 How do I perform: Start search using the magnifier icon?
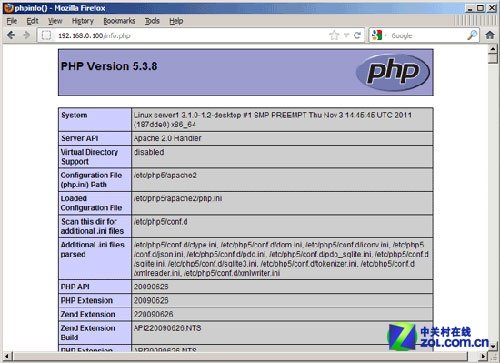[x=472, y=35]
